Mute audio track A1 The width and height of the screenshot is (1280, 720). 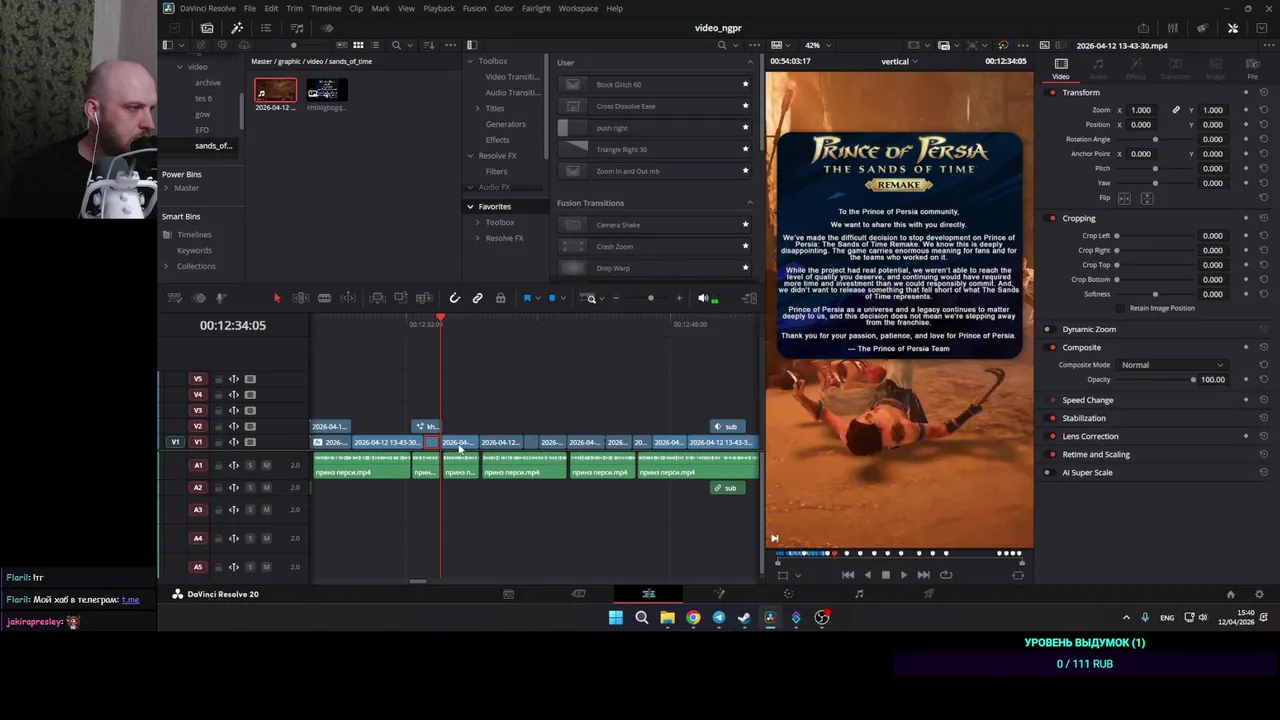[x=266, y=465]
